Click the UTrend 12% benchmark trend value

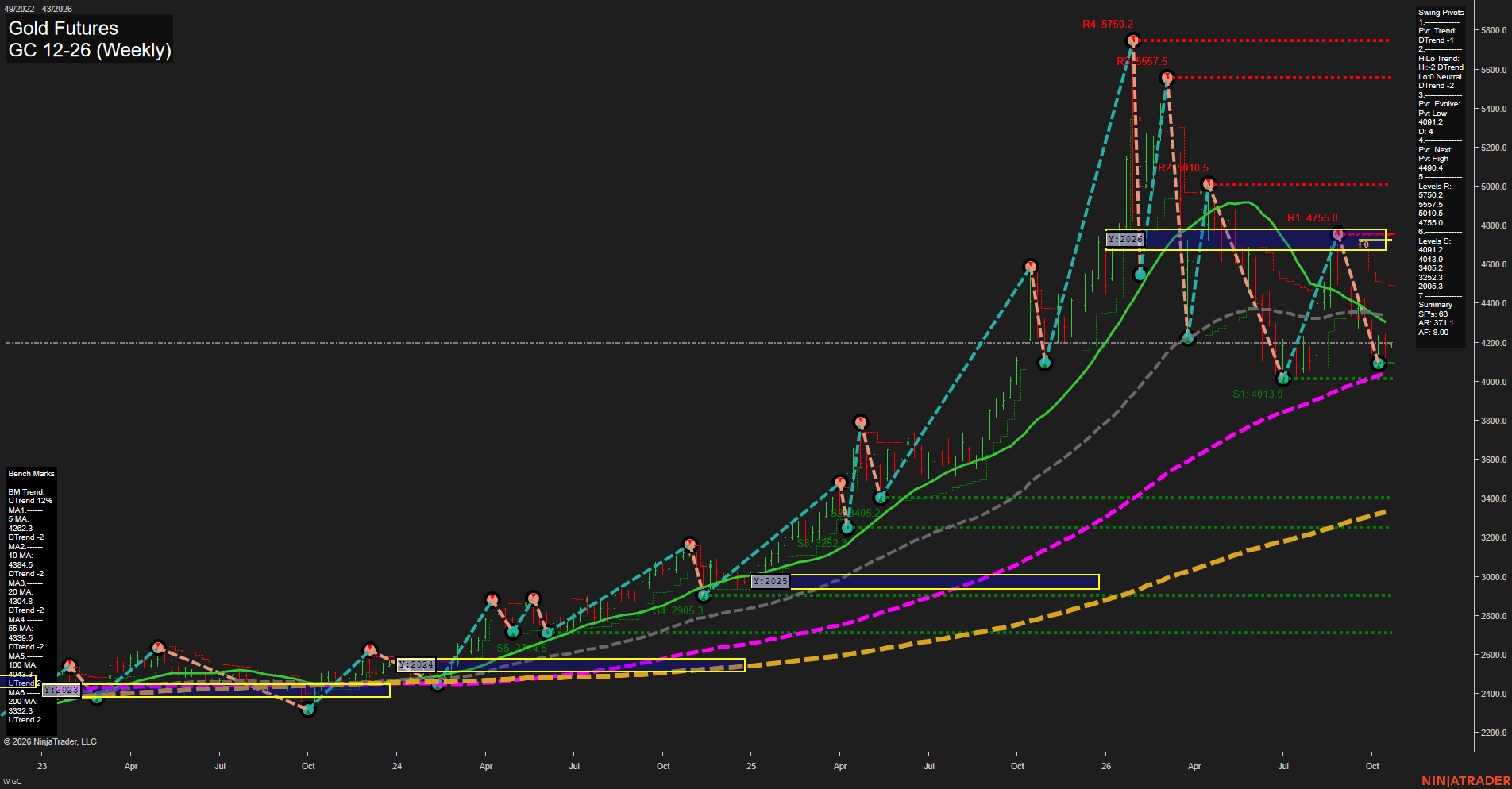(x=30, y=501)
